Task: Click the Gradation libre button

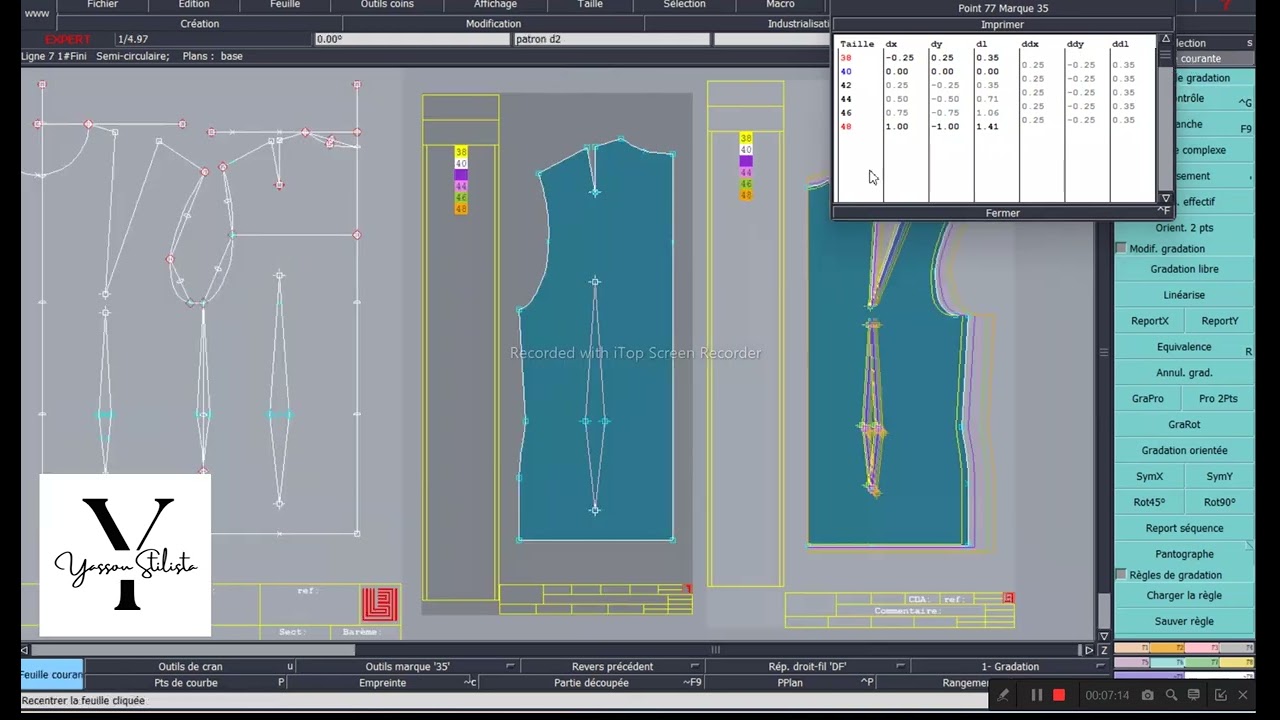Action: tap(1184, 269)
